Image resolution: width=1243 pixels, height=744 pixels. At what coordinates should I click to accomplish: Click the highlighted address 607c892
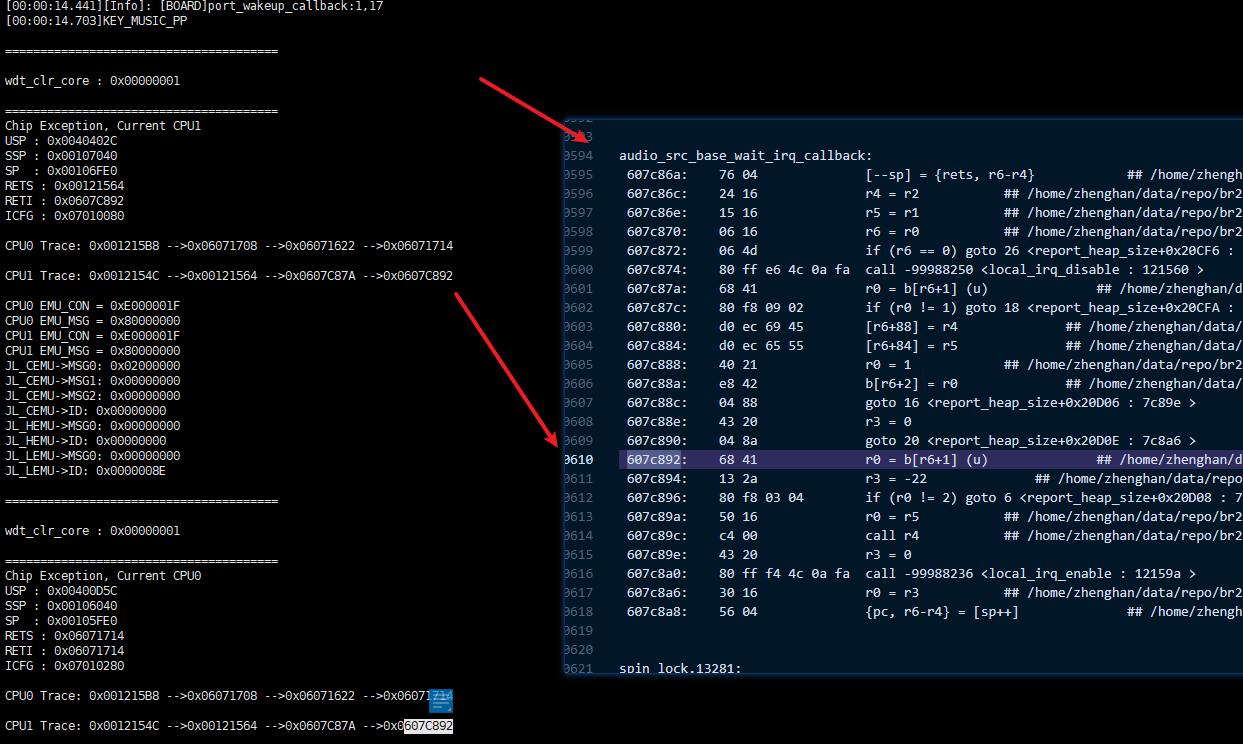tap(653, 459)
